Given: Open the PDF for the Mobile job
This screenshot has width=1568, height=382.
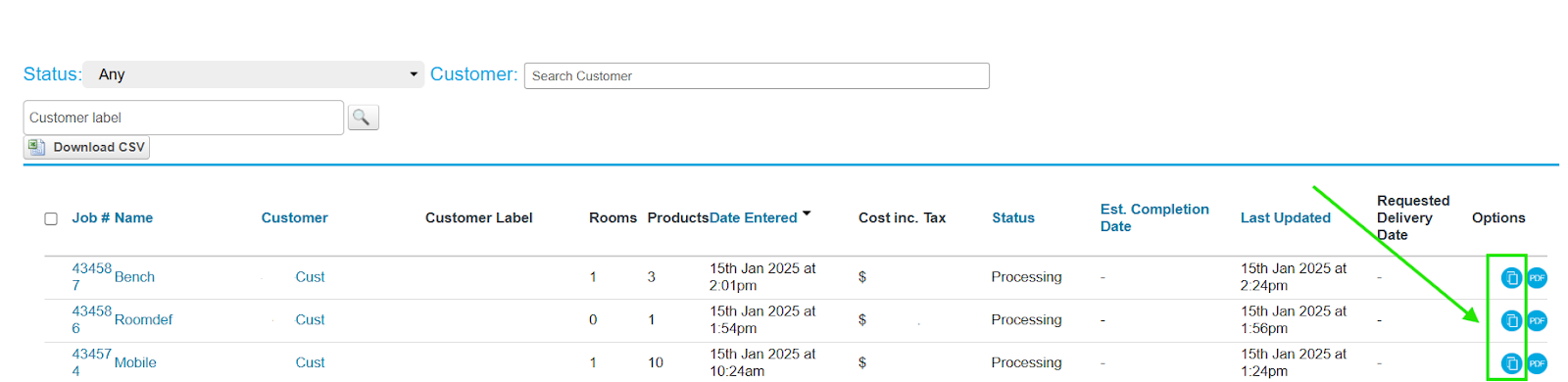Looking at the screenshot, I should pos(1537,363).
